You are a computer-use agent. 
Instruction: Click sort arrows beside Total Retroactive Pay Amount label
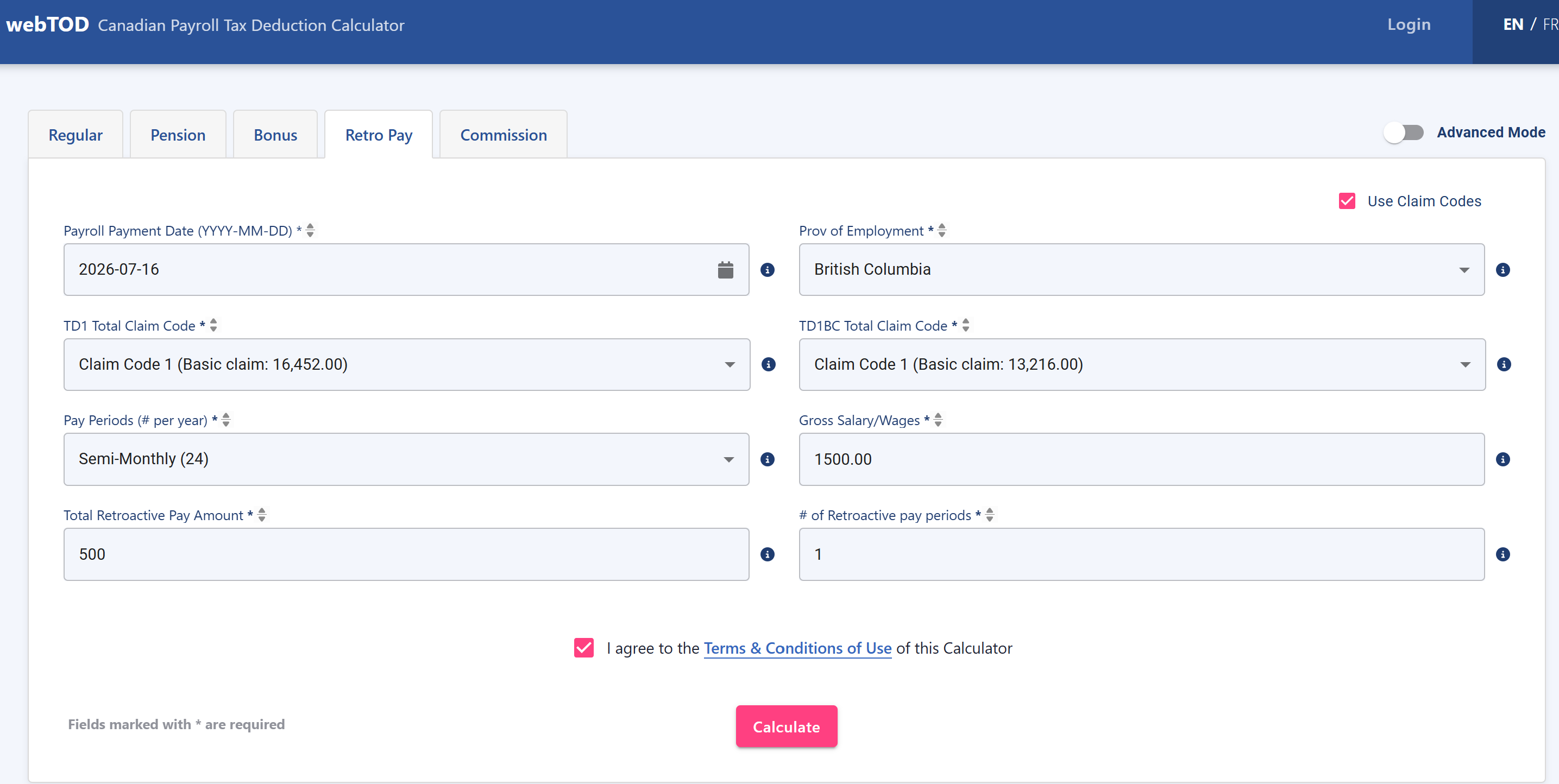(x=262, y=515)
